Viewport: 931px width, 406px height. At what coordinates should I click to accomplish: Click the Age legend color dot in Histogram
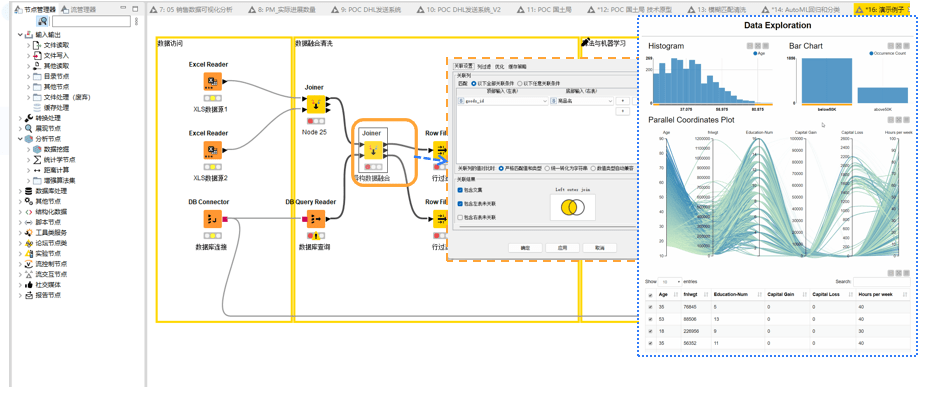pyautogui.click(x=755, y=53)
